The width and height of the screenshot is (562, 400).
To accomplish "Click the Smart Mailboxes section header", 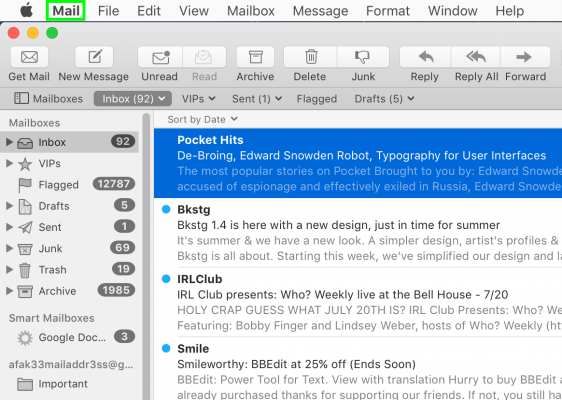I will pos(52,318).
